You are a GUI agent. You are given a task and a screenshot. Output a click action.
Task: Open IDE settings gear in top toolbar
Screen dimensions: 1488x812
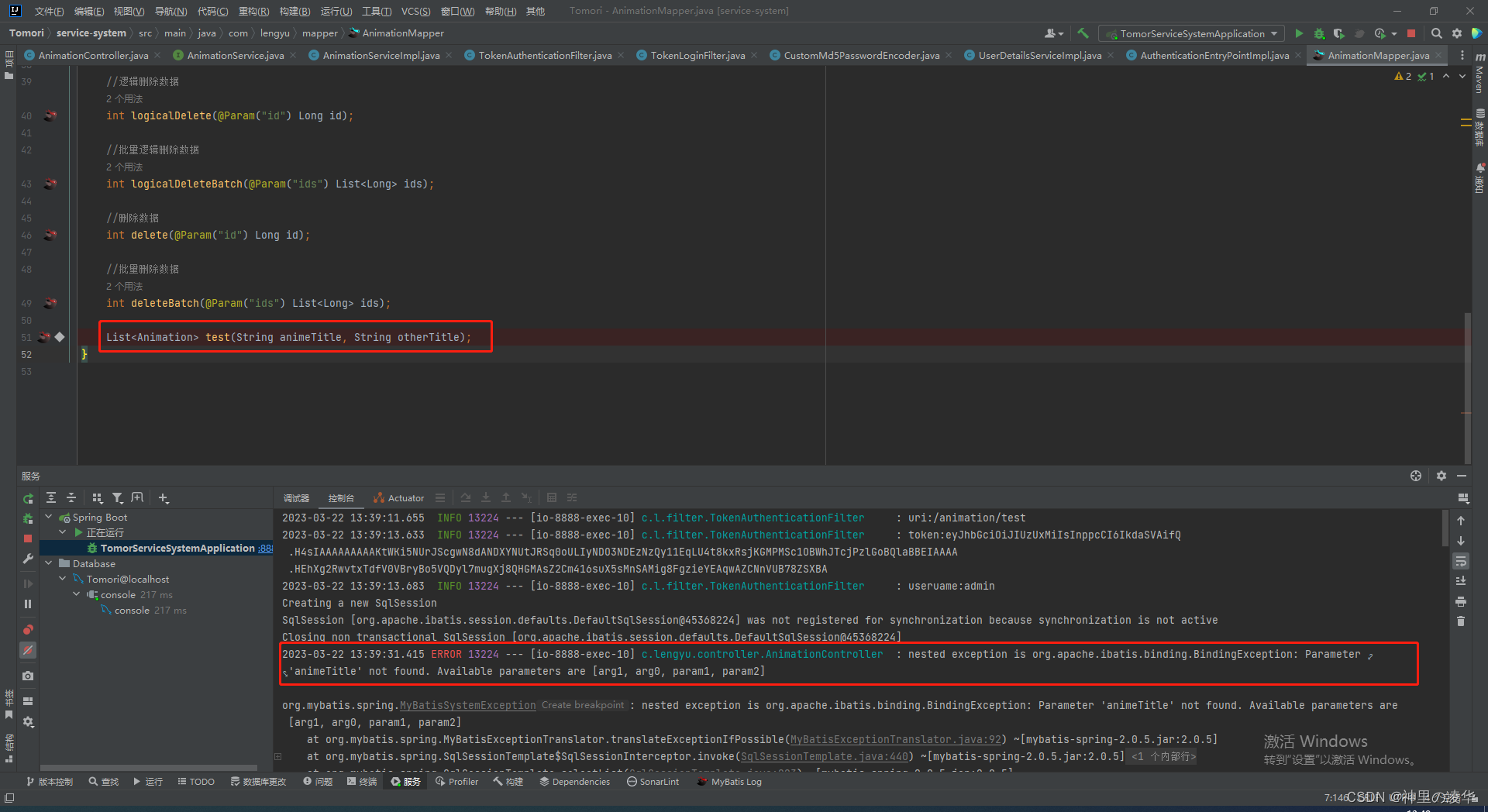(x=1457, y=33)
